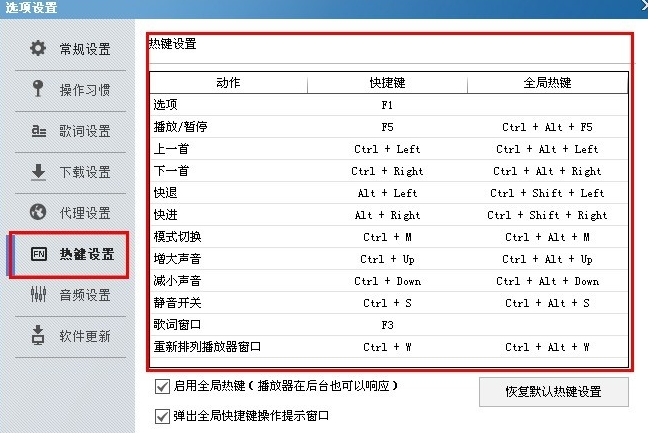The image size is (648, 433).
Task: Click the gear icon for 常规设置
Action: [39, 48]
